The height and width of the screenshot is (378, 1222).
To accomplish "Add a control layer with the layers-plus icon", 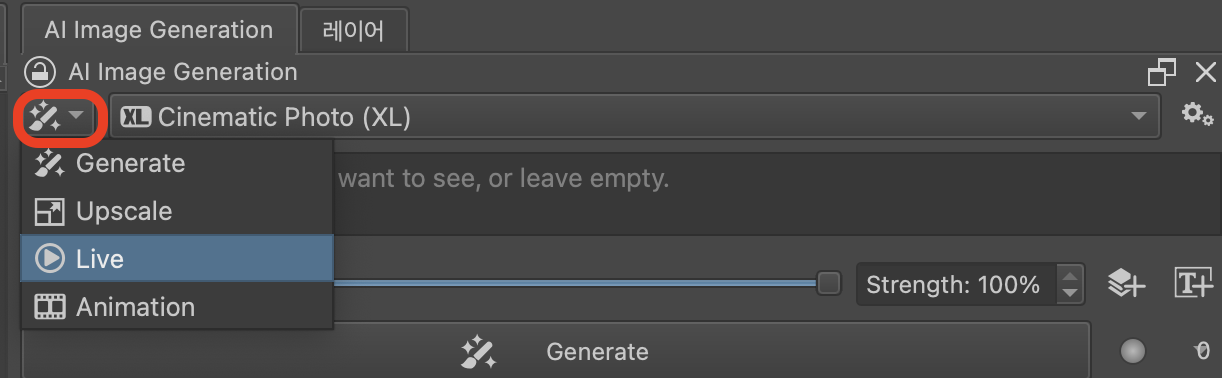I will (1125, 284).
